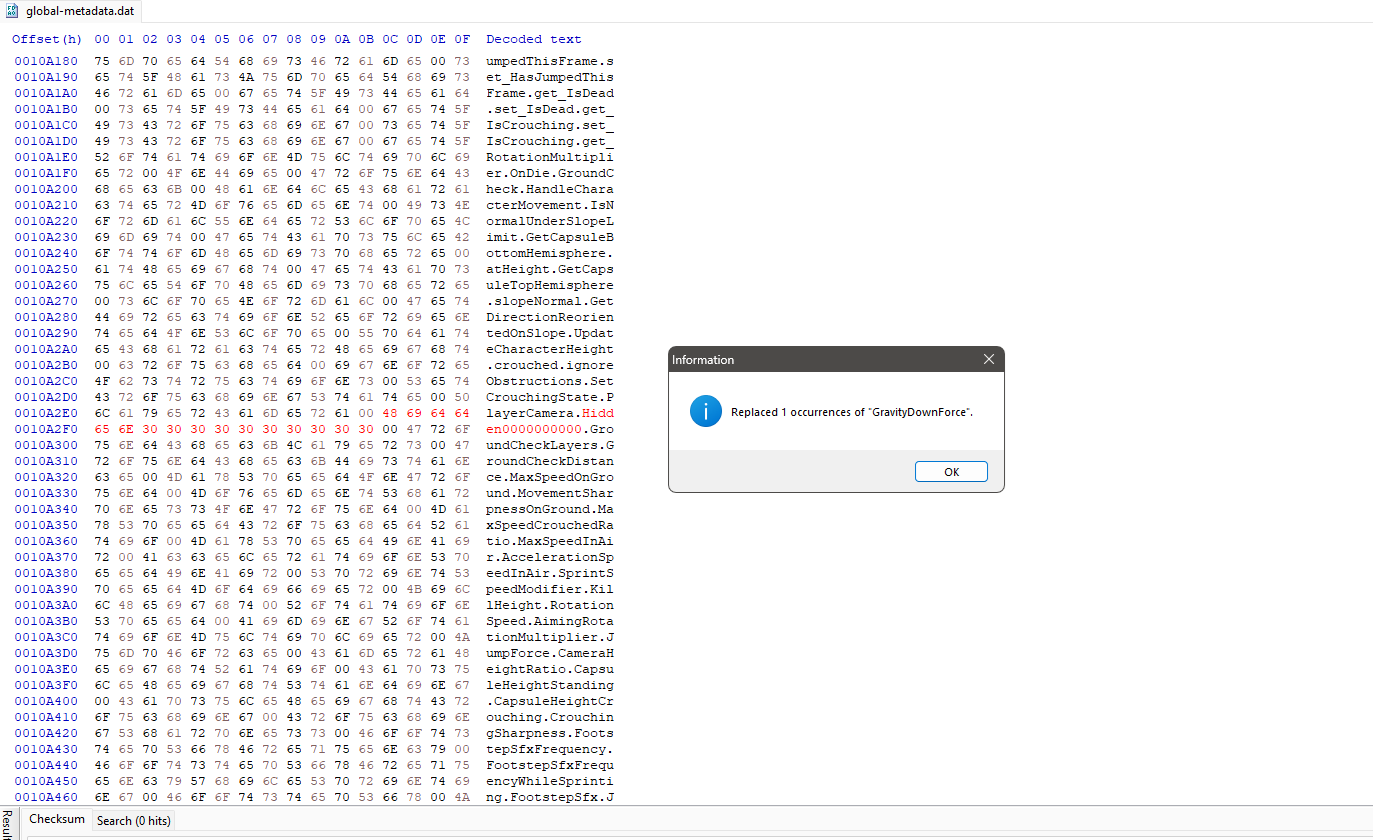1373x840 pixels.
Task: Click decoded text 'en0000000000.Gro'
Action: 550,430
